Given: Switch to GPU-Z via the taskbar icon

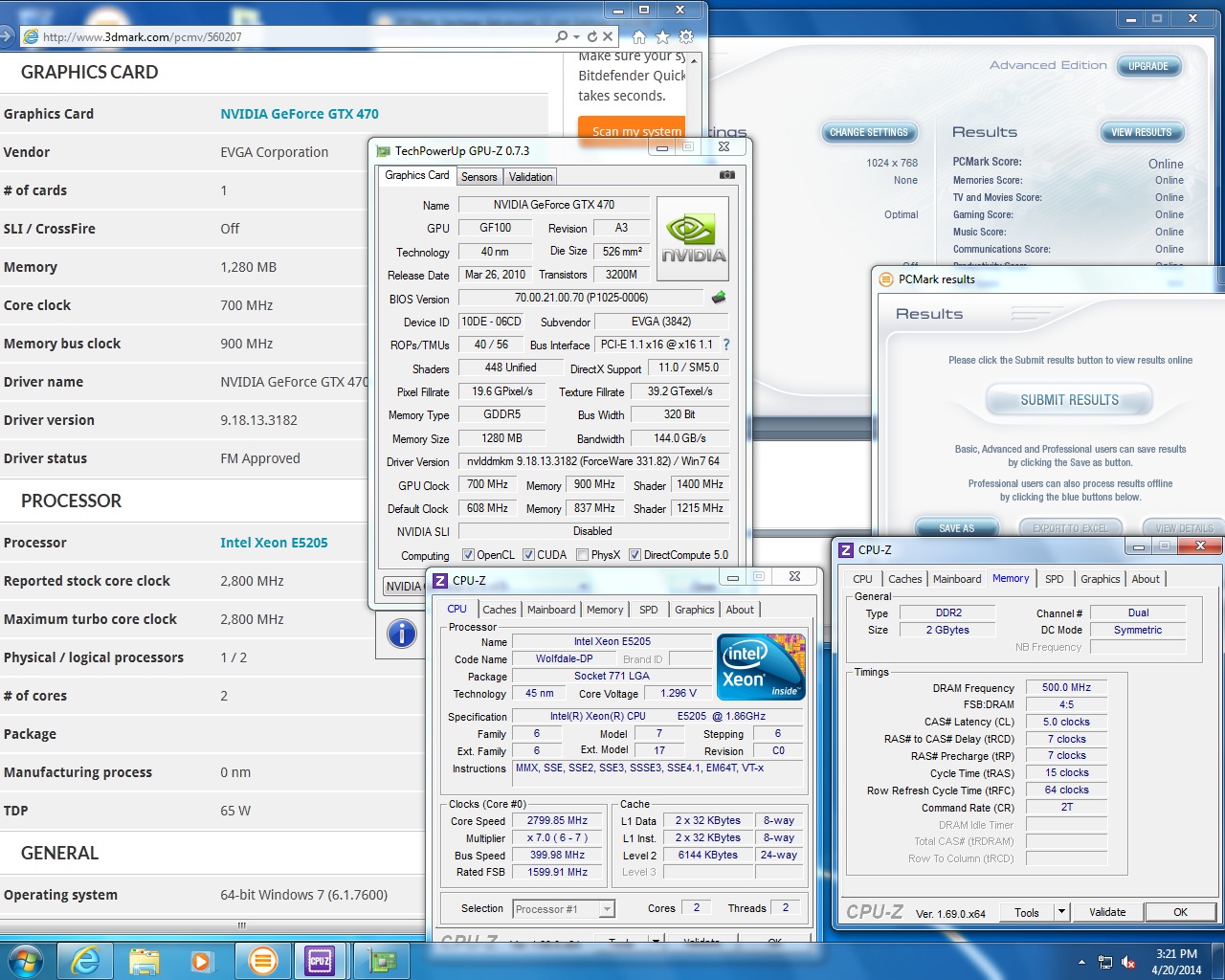Looking at the screenshot, I should pyautogui.click(x=383, y=960).
